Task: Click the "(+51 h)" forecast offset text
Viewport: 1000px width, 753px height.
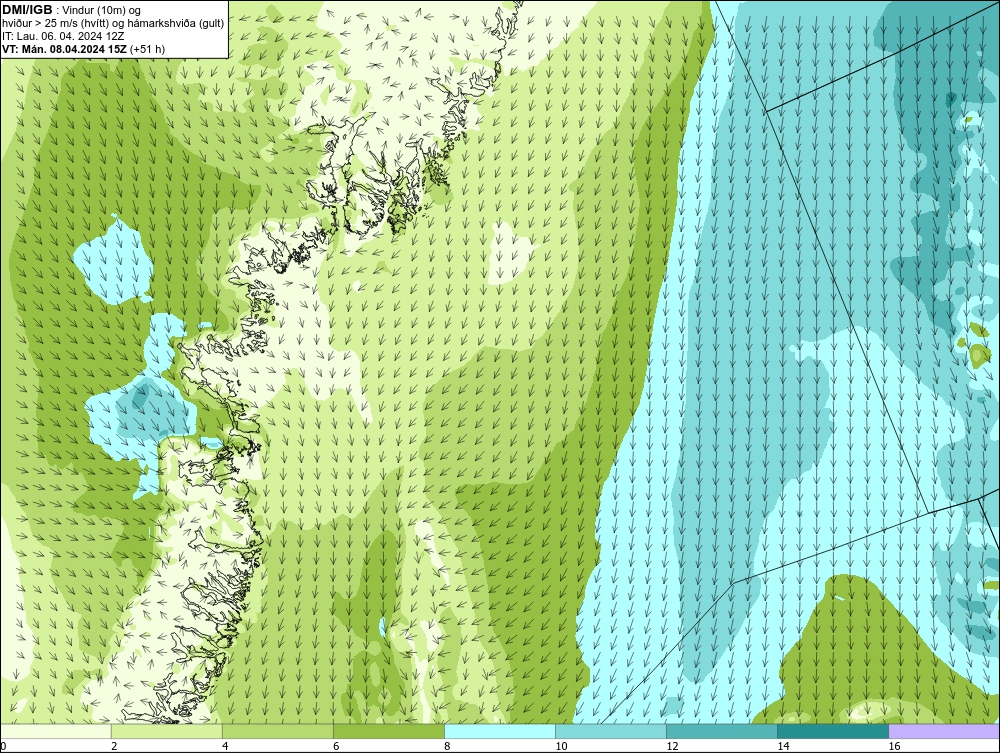Action: [x=148, y=49]
